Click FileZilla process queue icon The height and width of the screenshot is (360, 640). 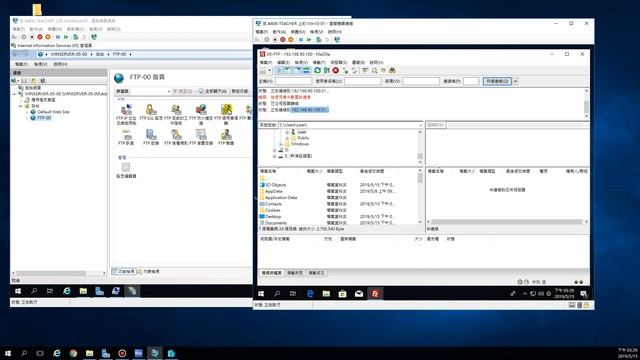[x=327, y=71]
